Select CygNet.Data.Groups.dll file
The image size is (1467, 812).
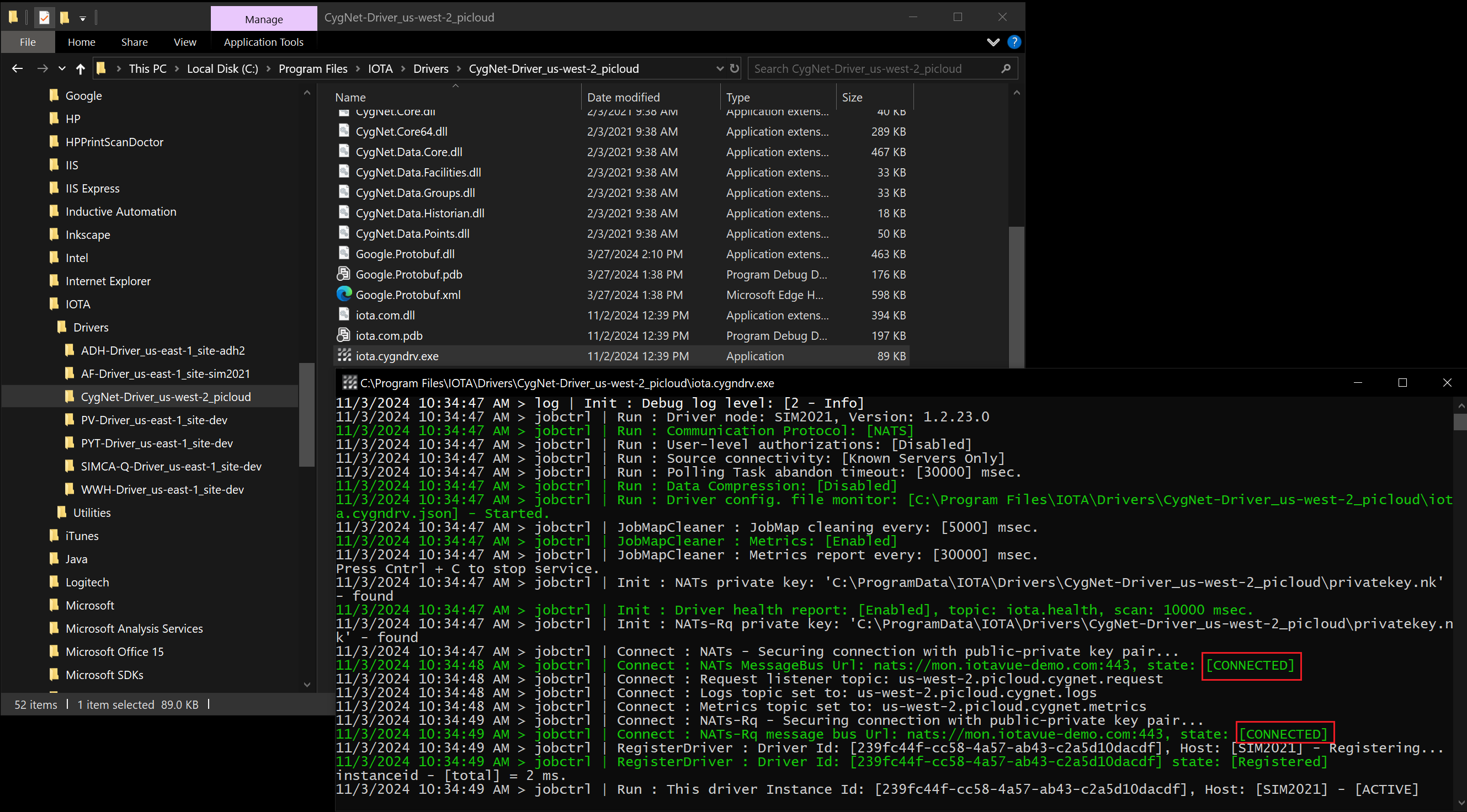click(x=415, y=193)
